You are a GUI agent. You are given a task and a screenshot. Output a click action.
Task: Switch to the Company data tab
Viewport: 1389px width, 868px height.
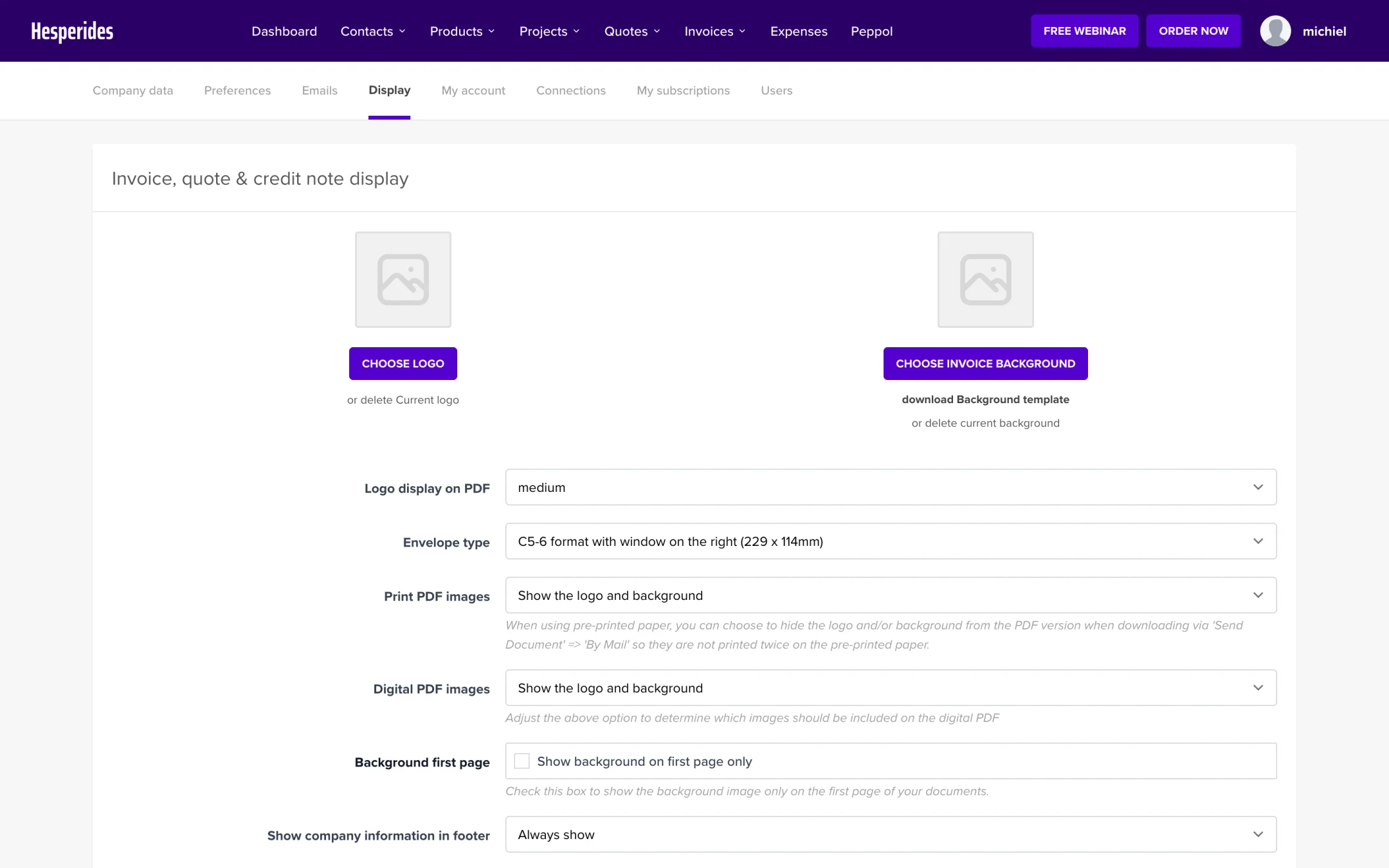coord(132,91)
